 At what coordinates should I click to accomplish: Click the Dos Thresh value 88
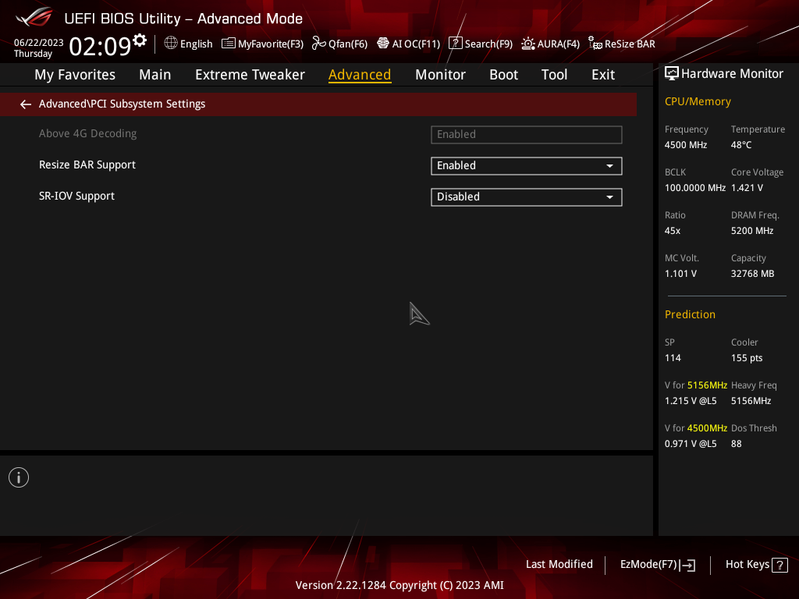736,444
